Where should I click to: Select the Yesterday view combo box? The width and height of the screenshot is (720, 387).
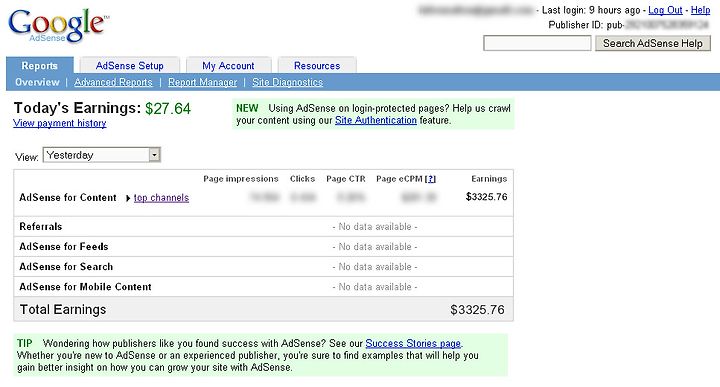coord(101,155)
